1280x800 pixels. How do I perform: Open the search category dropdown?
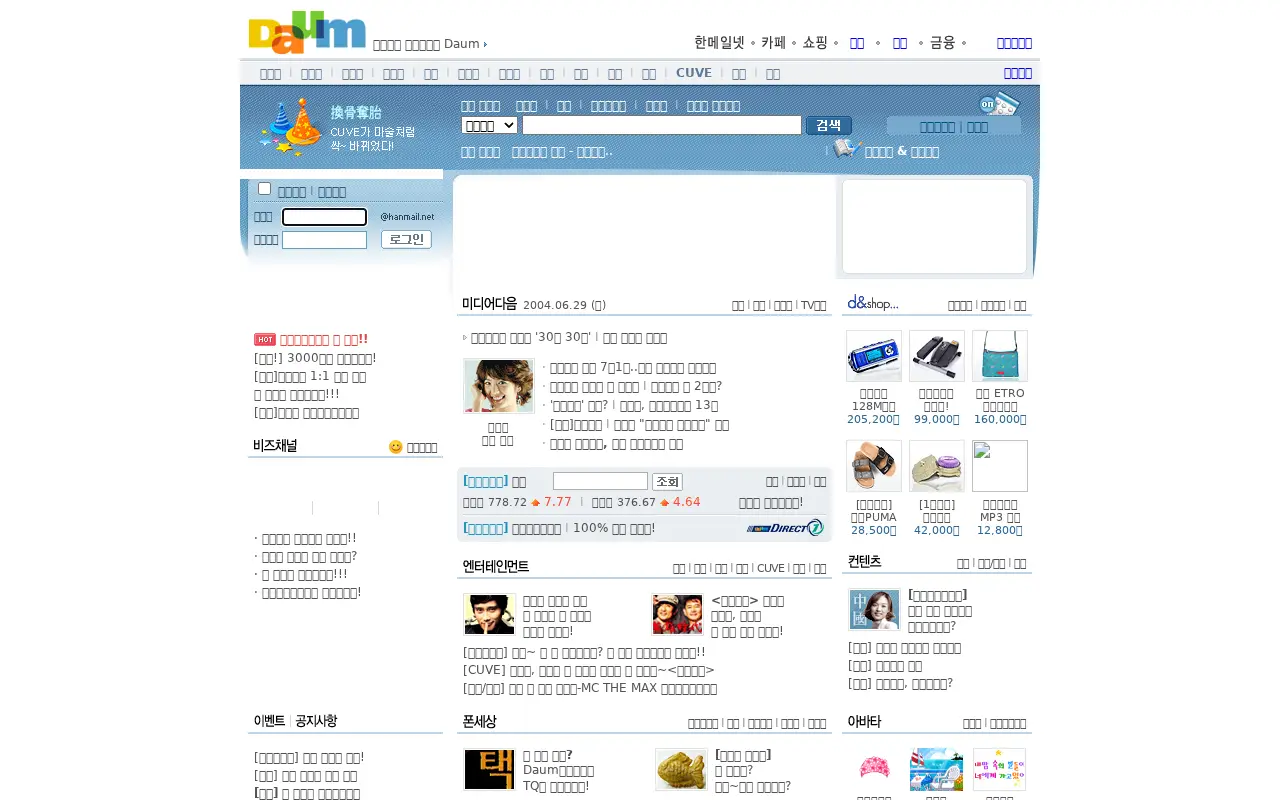(489, 125)
